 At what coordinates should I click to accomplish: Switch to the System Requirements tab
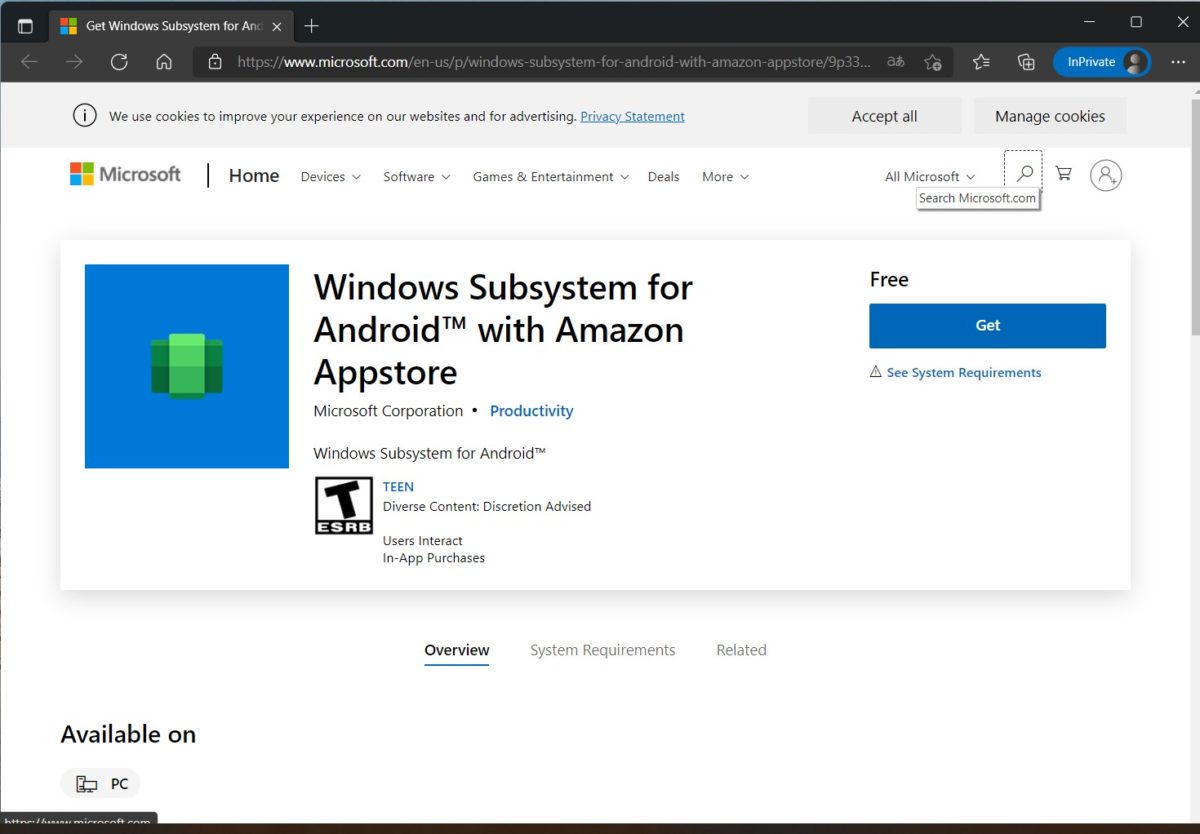pyautogui.click(x=603, y=650)
